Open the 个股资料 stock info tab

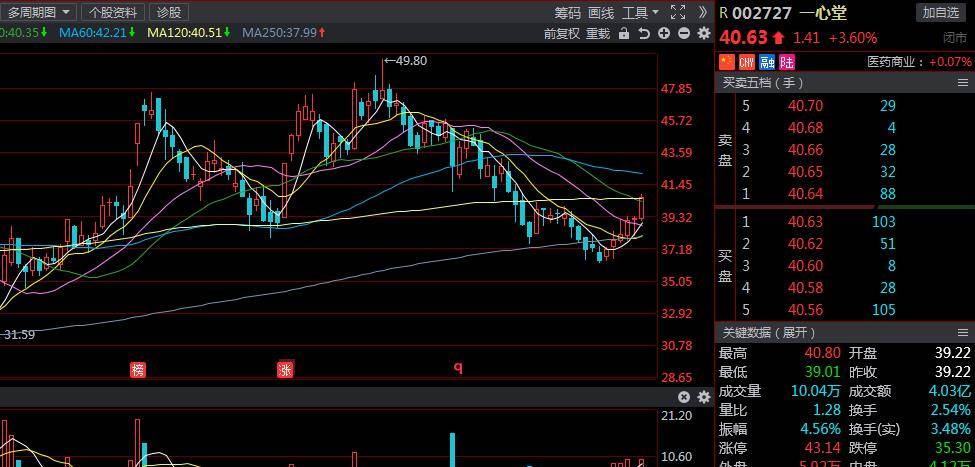click(113, 12)
